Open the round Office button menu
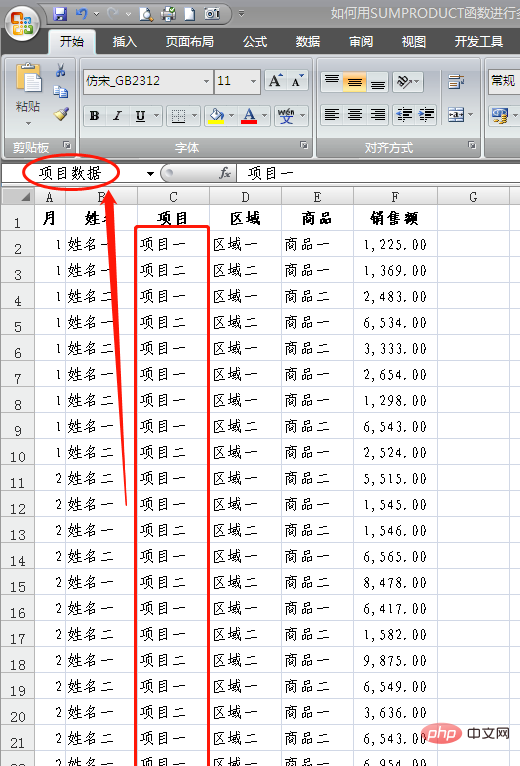520x766 pixels. (x=22, y=23)
